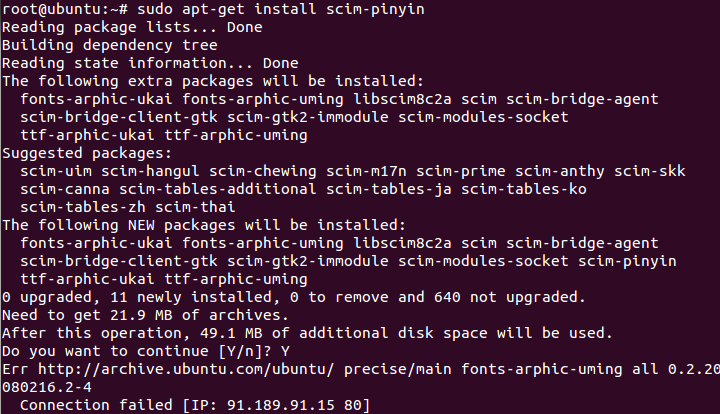Image resolution: width=720 pixels, height=414 pixels.
Task: Click the scim-tables-ko package name
Action: pyautogui.click(x=524, y=189)
